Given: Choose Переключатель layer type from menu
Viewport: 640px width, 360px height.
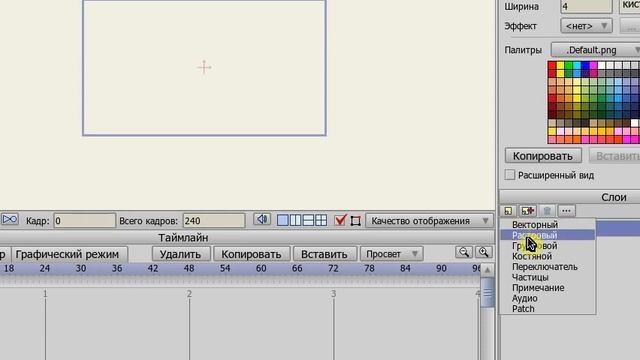Looking at the screenshot, I should coord(547,267).
